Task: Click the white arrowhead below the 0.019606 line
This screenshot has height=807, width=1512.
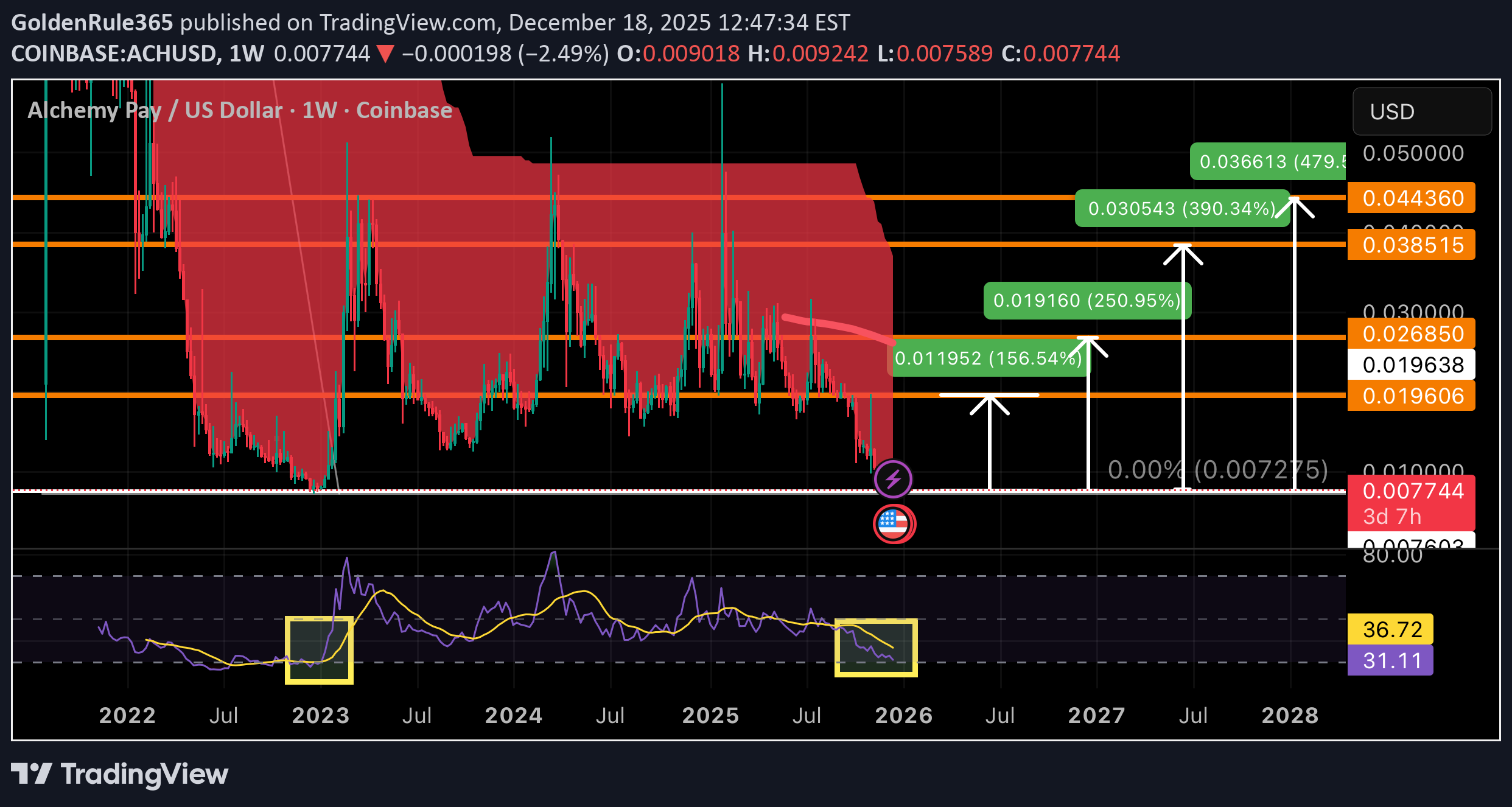Action: 989,403
